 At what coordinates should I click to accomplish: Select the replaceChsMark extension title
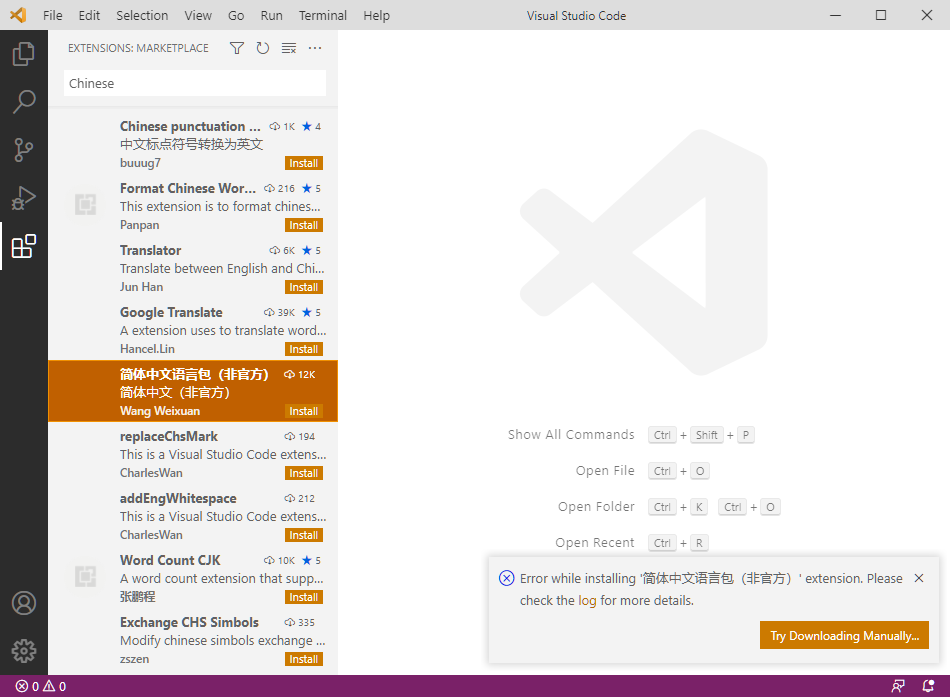coord(168,436)
